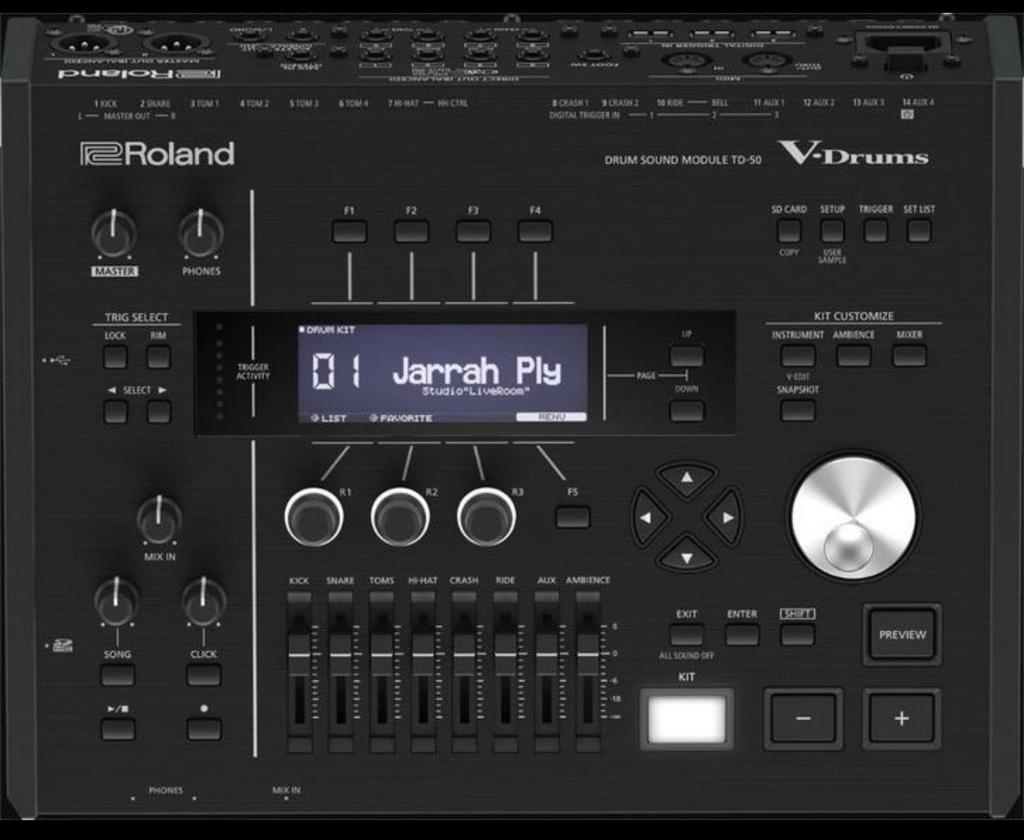
Task: Toggle the CLICK metronome button
Action: pos(203,675)
